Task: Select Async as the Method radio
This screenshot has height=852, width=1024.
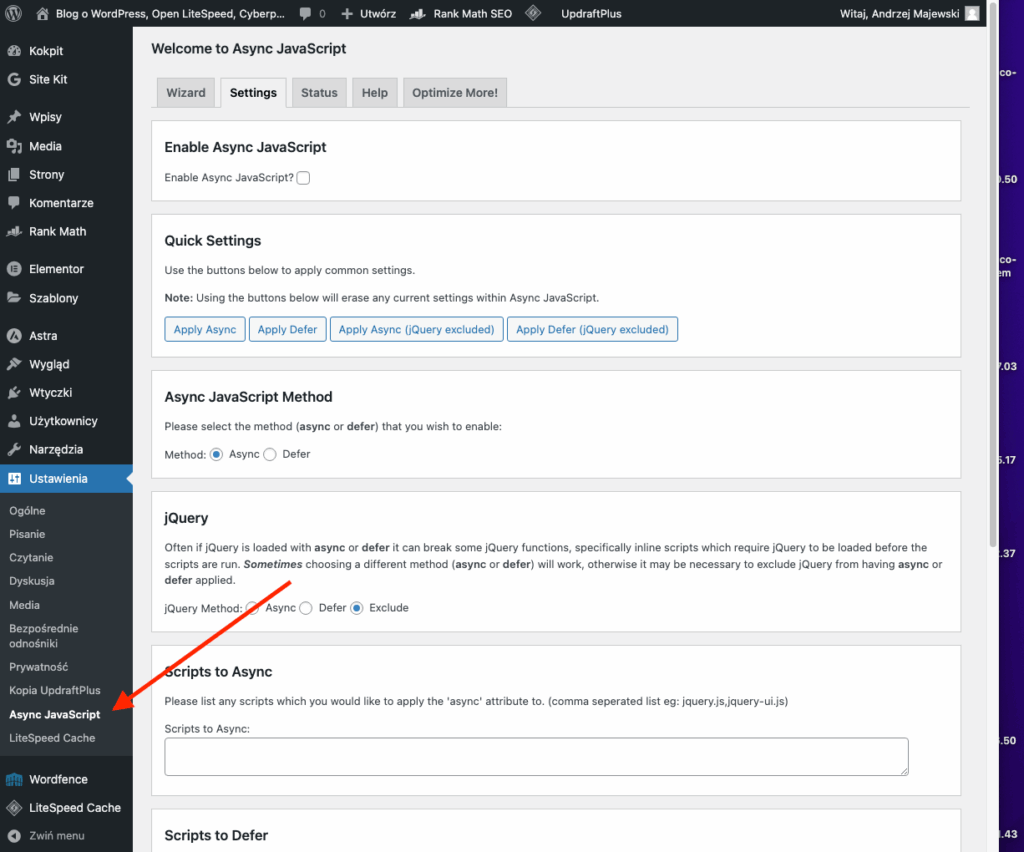Action: [x=216, y=454]
